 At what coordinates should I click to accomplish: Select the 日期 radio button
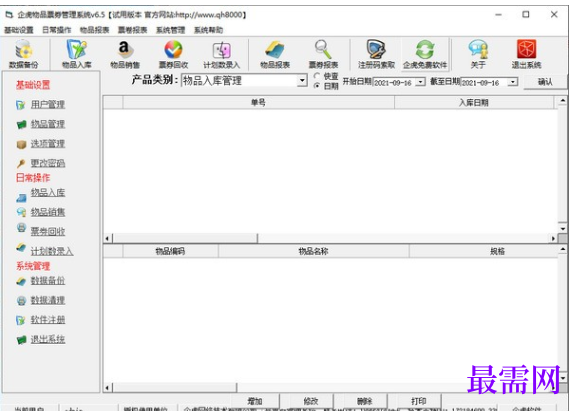click(x=316, y=86)
